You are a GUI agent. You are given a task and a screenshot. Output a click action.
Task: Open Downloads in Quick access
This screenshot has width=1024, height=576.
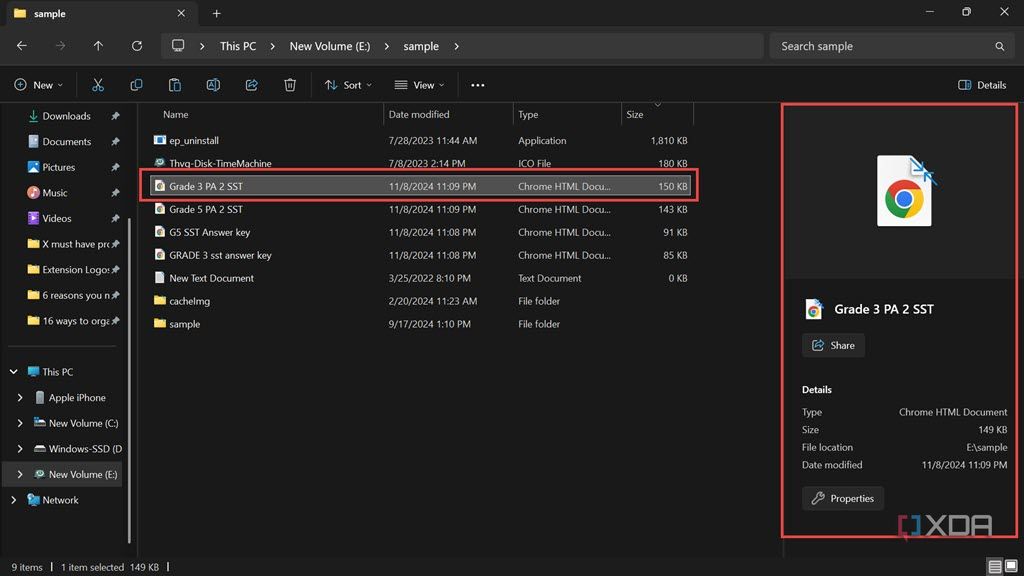tap(66, 116)
